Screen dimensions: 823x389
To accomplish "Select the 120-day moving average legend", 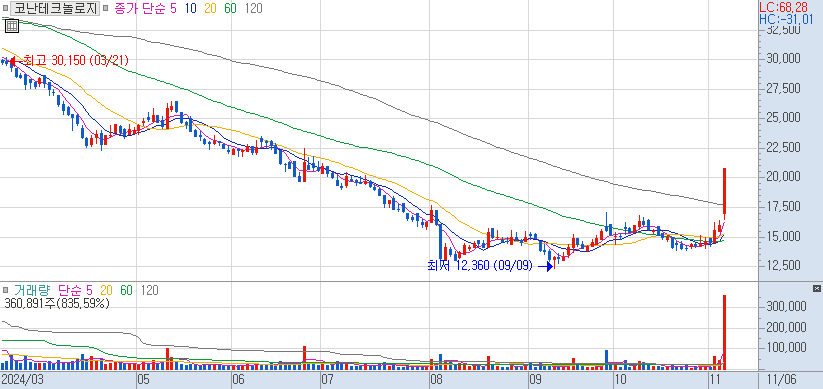I will tap(254, 8).
